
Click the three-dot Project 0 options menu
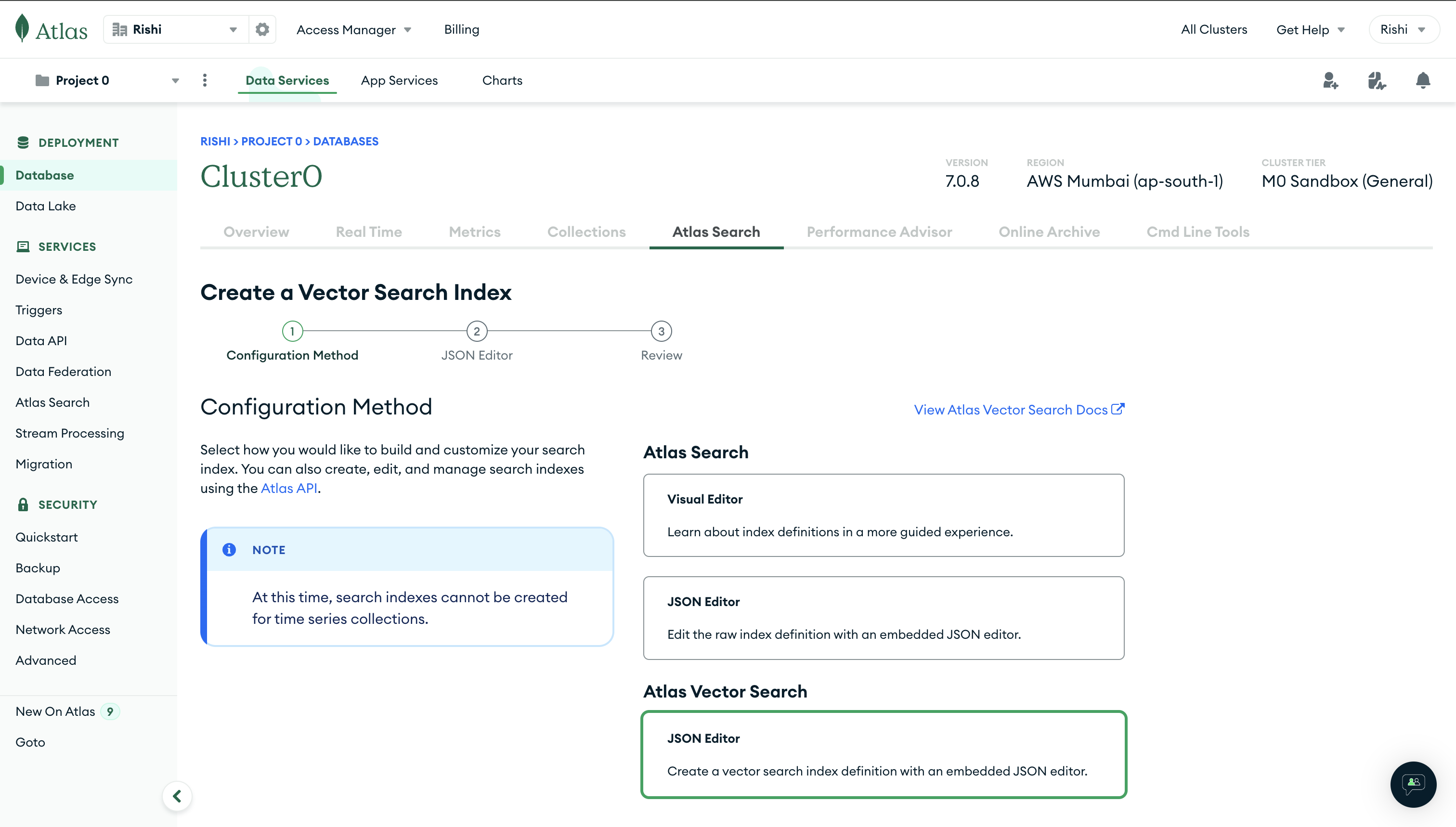(x=204, y=80)
